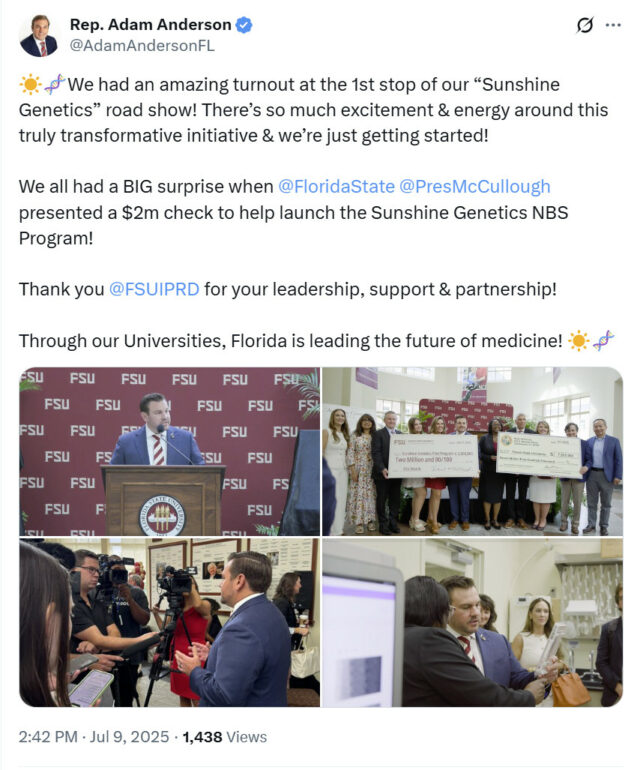
Task: Click the Jul 9, 2025 date
Action: pyautogui.click(x=129, y=737)
